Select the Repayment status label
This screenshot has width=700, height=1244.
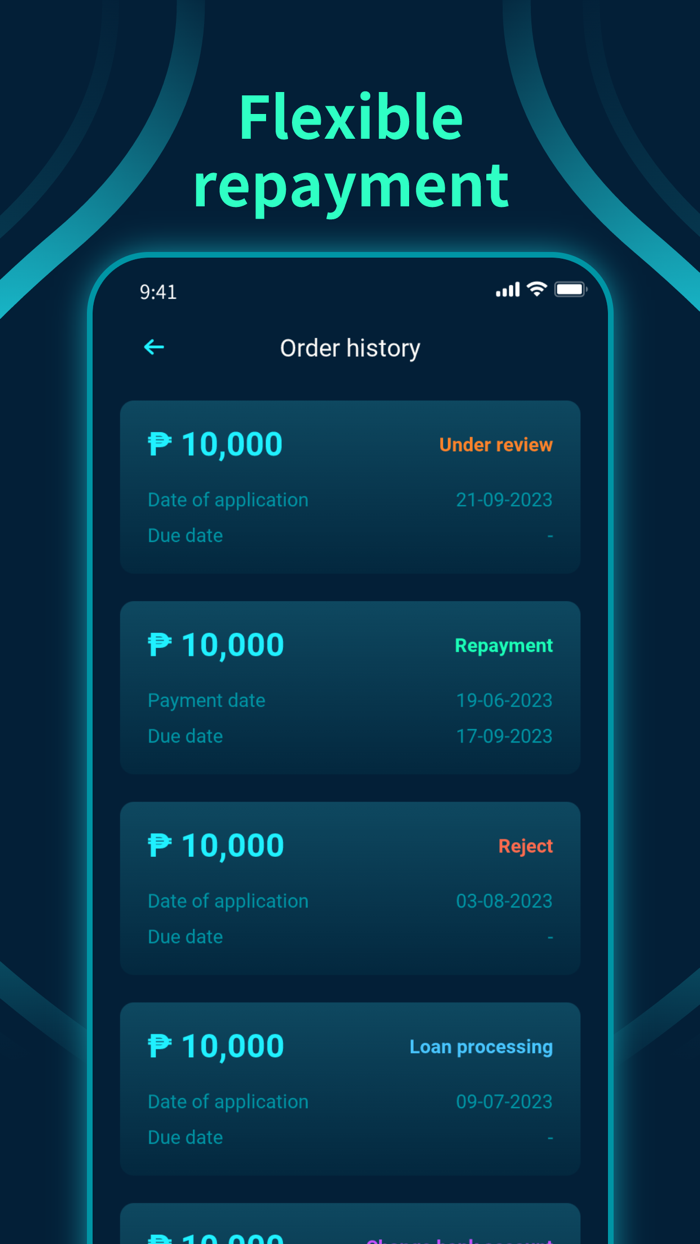(x=504, y=645)
